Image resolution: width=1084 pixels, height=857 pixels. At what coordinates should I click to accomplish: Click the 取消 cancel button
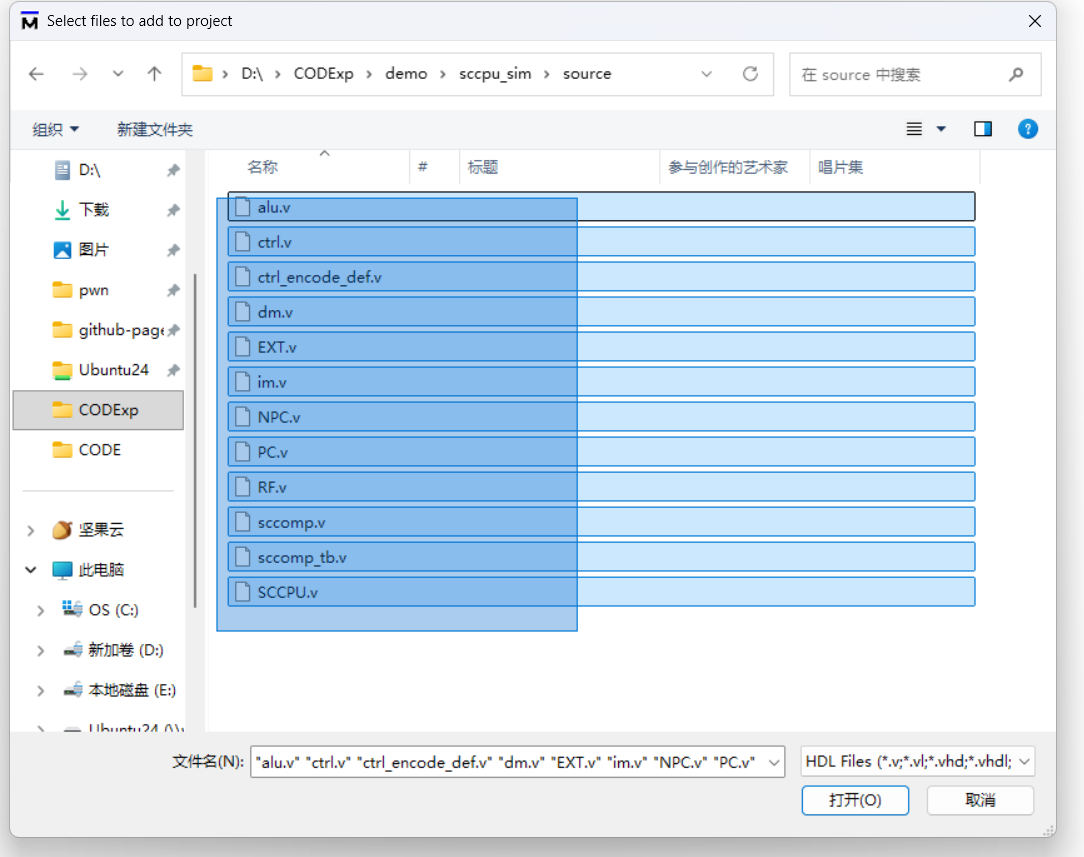(x=979, y=800)
